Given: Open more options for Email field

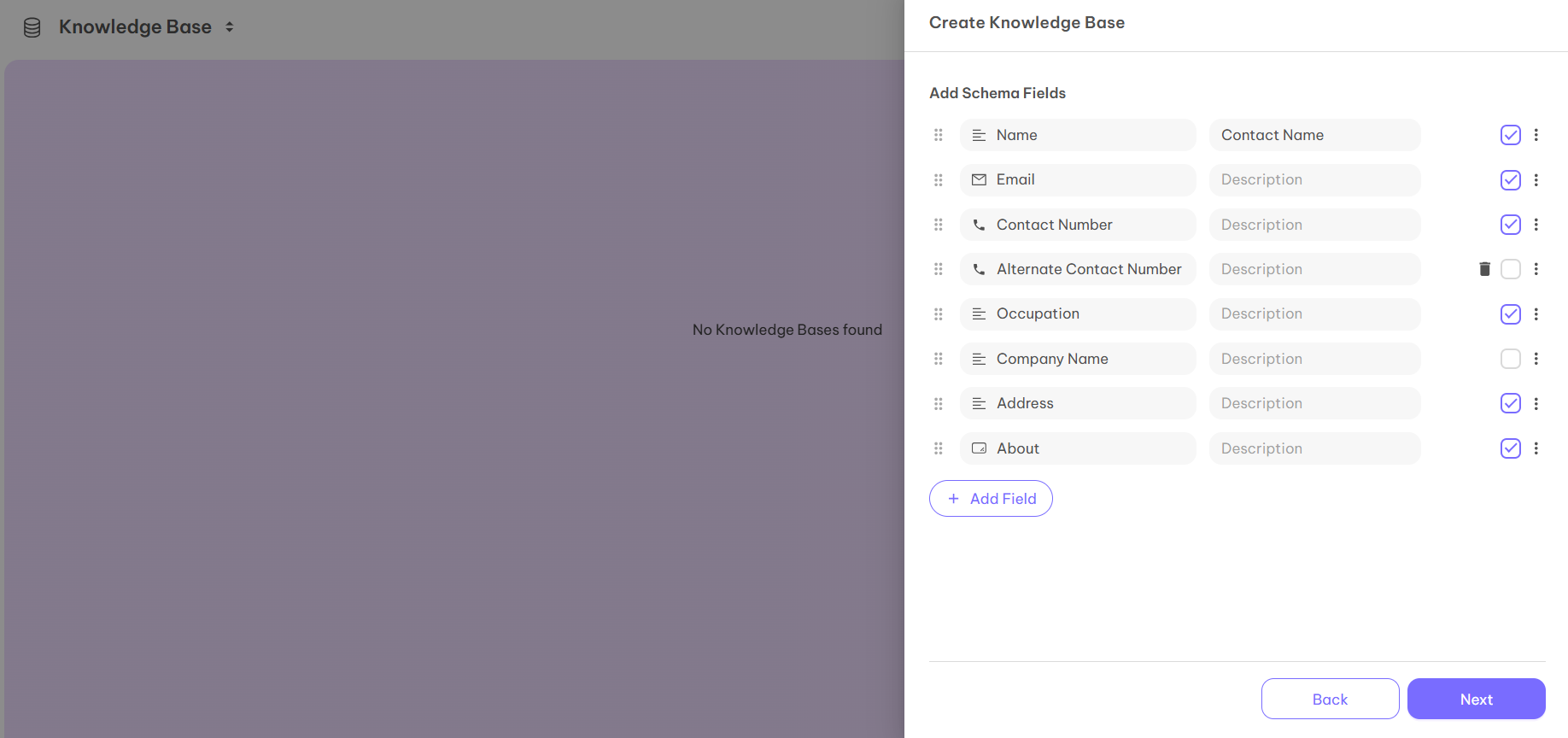Looking at the screenshot, I should click(x=1536, y=180).
